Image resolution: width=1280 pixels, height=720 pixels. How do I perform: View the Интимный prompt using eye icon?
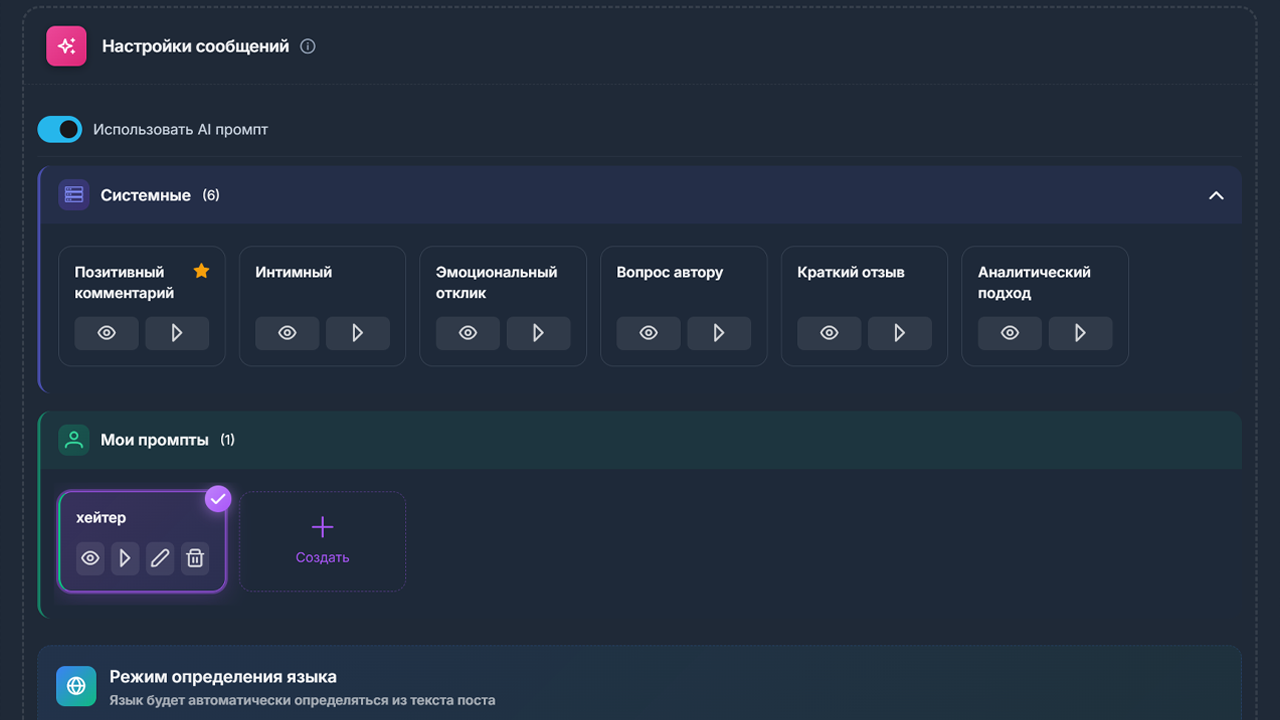click(287, 333)
